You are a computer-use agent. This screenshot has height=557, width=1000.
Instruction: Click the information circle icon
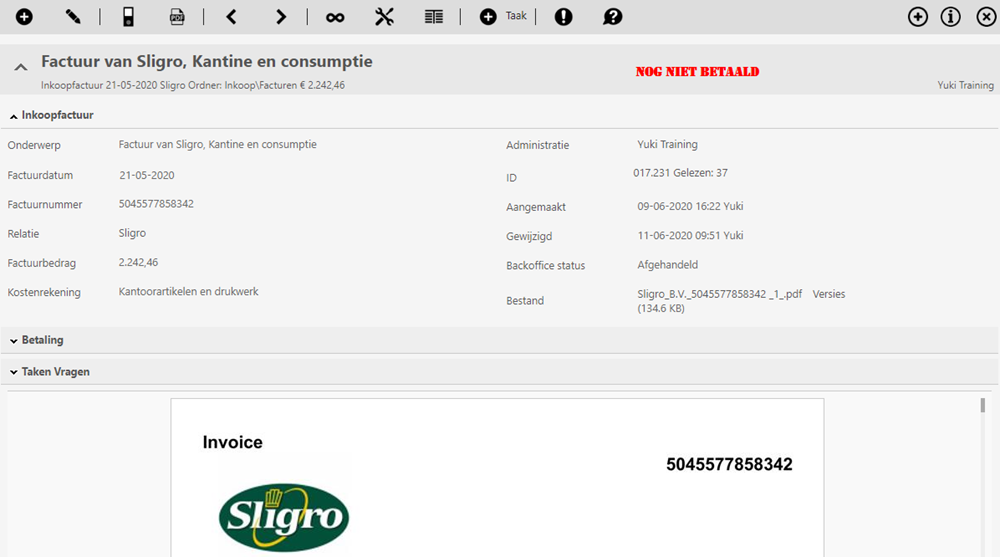point(951,16)
